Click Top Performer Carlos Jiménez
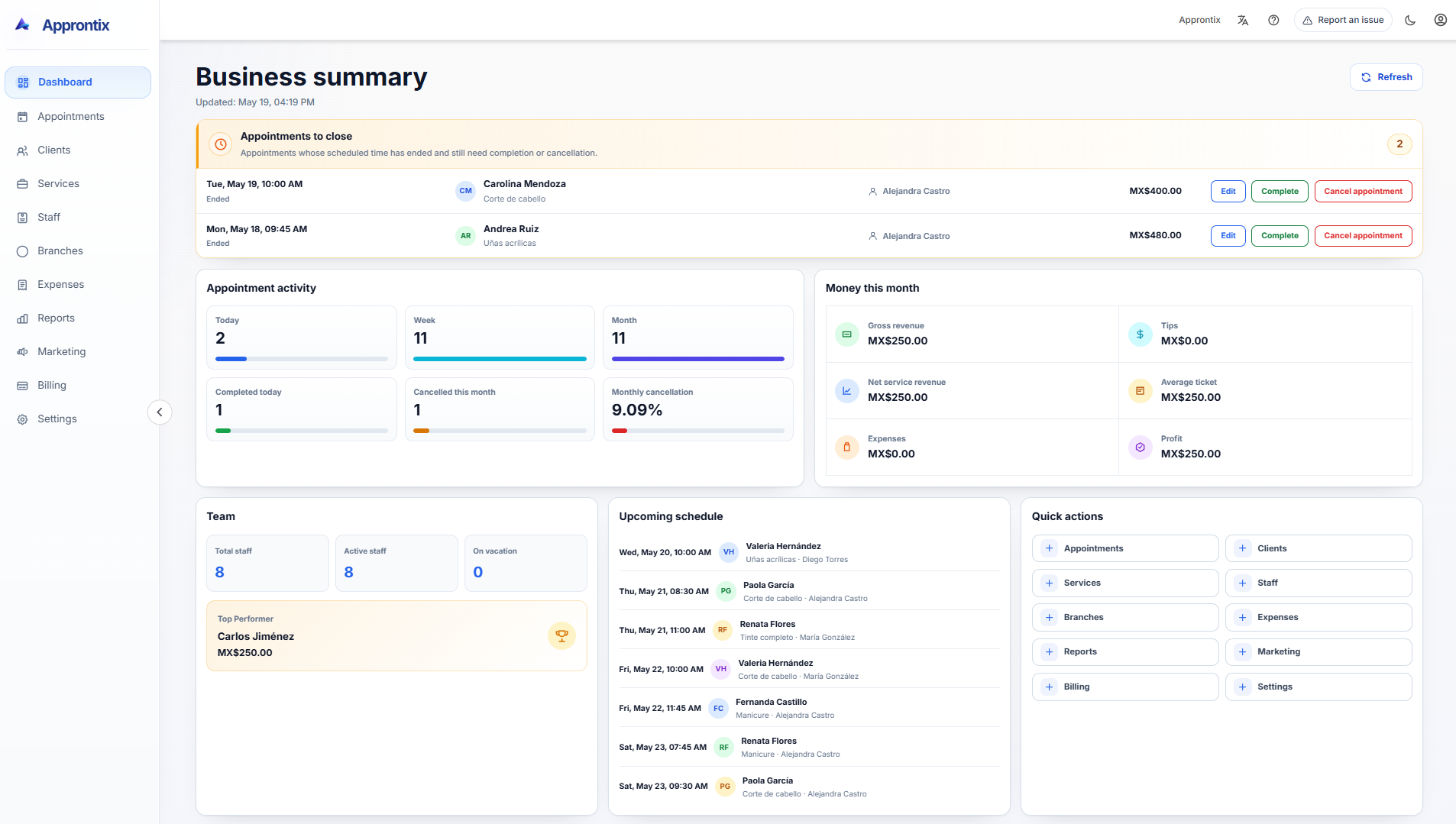Image resolution: width=1456 pixels, height=824 pixels. (x=396, y=636)
